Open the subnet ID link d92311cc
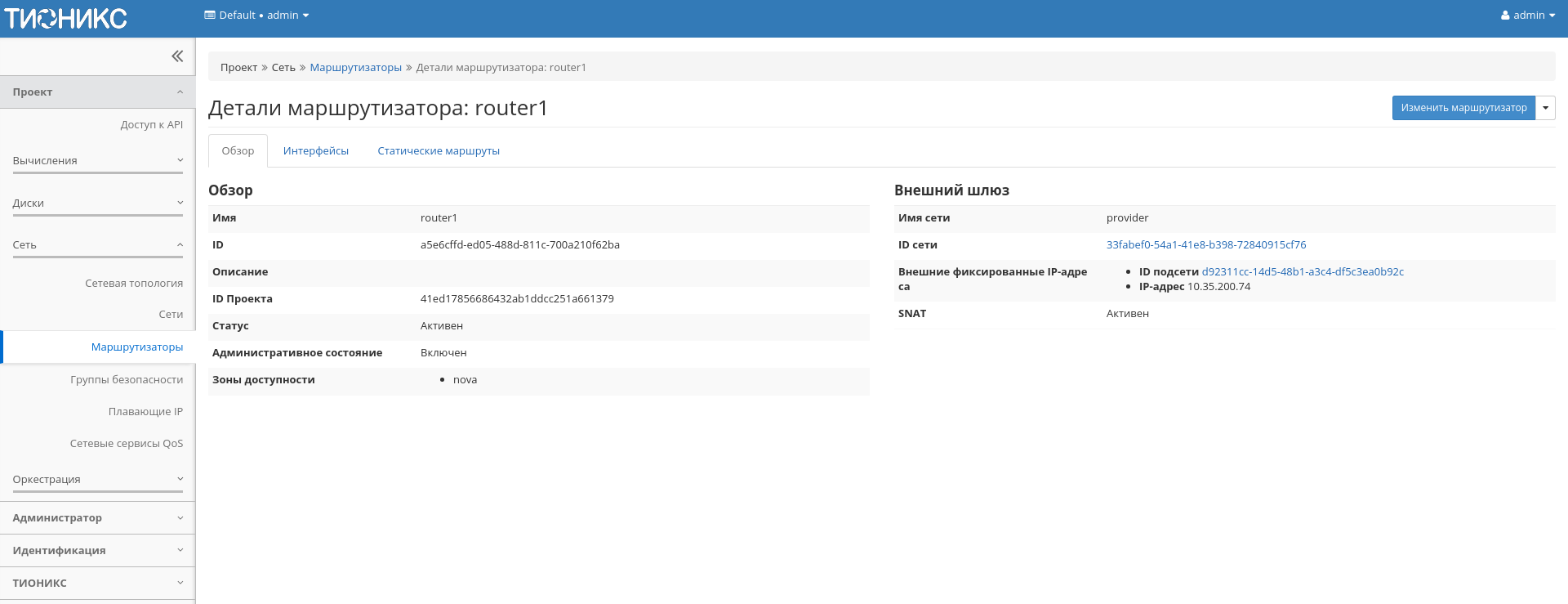This screenshot has width=1568, height=604. (1302, 272)
